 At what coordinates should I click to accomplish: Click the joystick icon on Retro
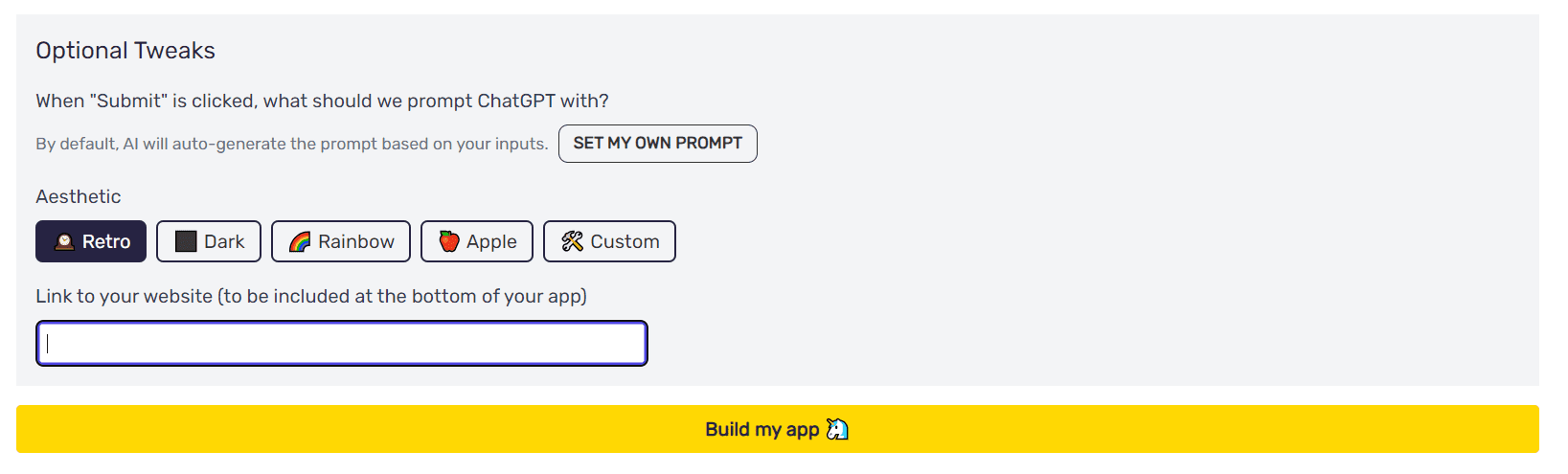(x=64, y=241)
